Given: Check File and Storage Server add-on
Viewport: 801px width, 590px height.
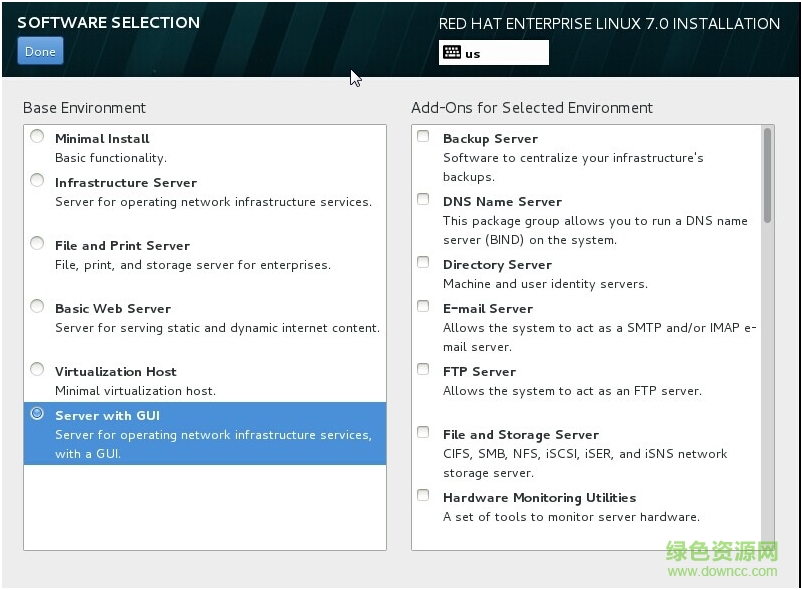Looking at the screenshot, I should [424, 433].
